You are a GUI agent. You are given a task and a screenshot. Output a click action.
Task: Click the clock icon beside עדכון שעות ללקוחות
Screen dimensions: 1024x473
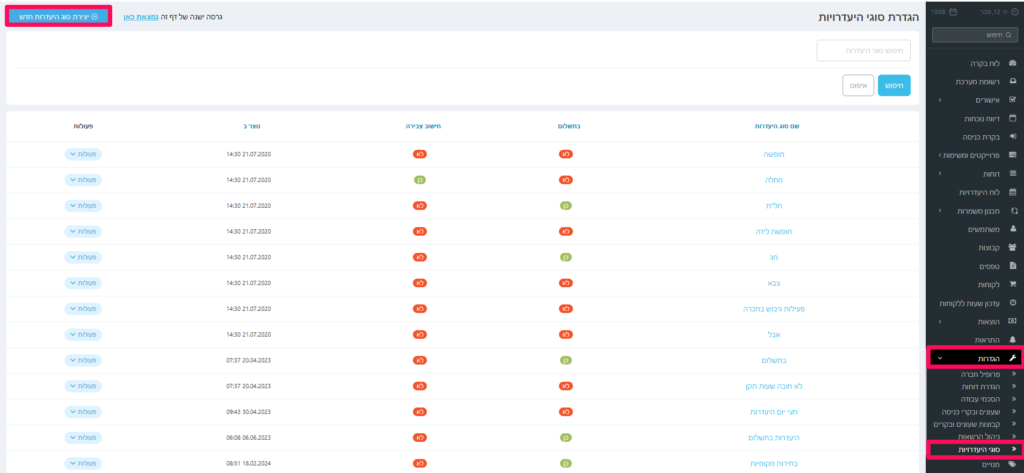[x=1012, y=302]
